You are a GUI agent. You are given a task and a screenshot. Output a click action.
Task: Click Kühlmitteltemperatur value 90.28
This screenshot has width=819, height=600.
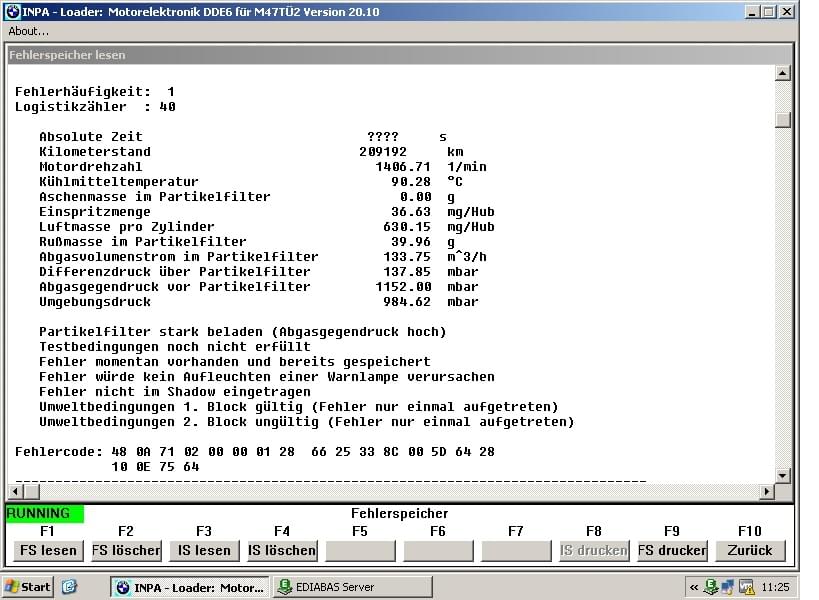(x=411, y=182)
